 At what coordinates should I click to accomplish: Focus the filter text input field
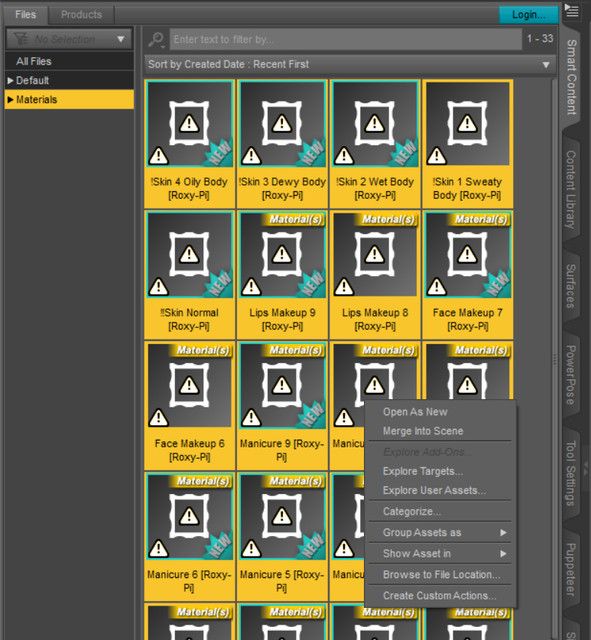(346, 39)
